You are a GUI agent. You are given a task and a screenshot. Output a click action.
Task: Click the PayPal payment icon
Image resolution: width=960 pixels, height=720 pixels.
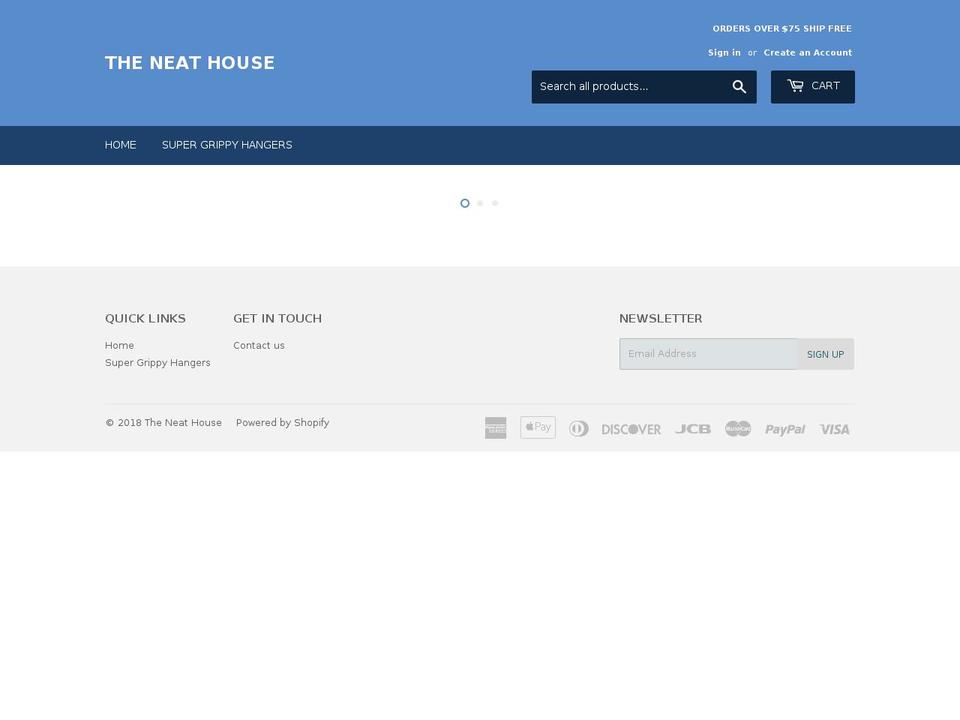(x=785, y=430)
